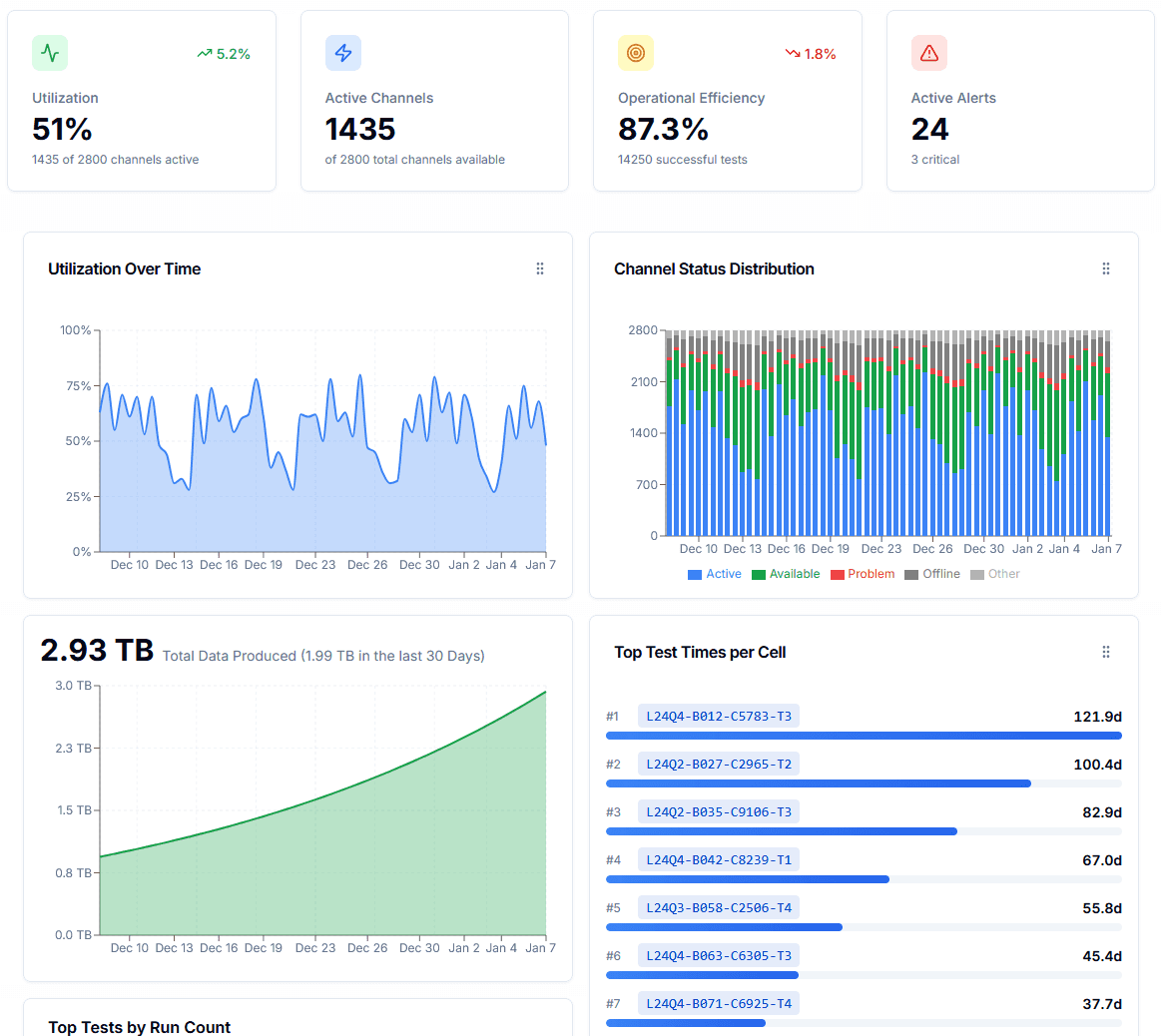Toggle Other series in chart legend
The image size is (1162, 1036).
995,574
